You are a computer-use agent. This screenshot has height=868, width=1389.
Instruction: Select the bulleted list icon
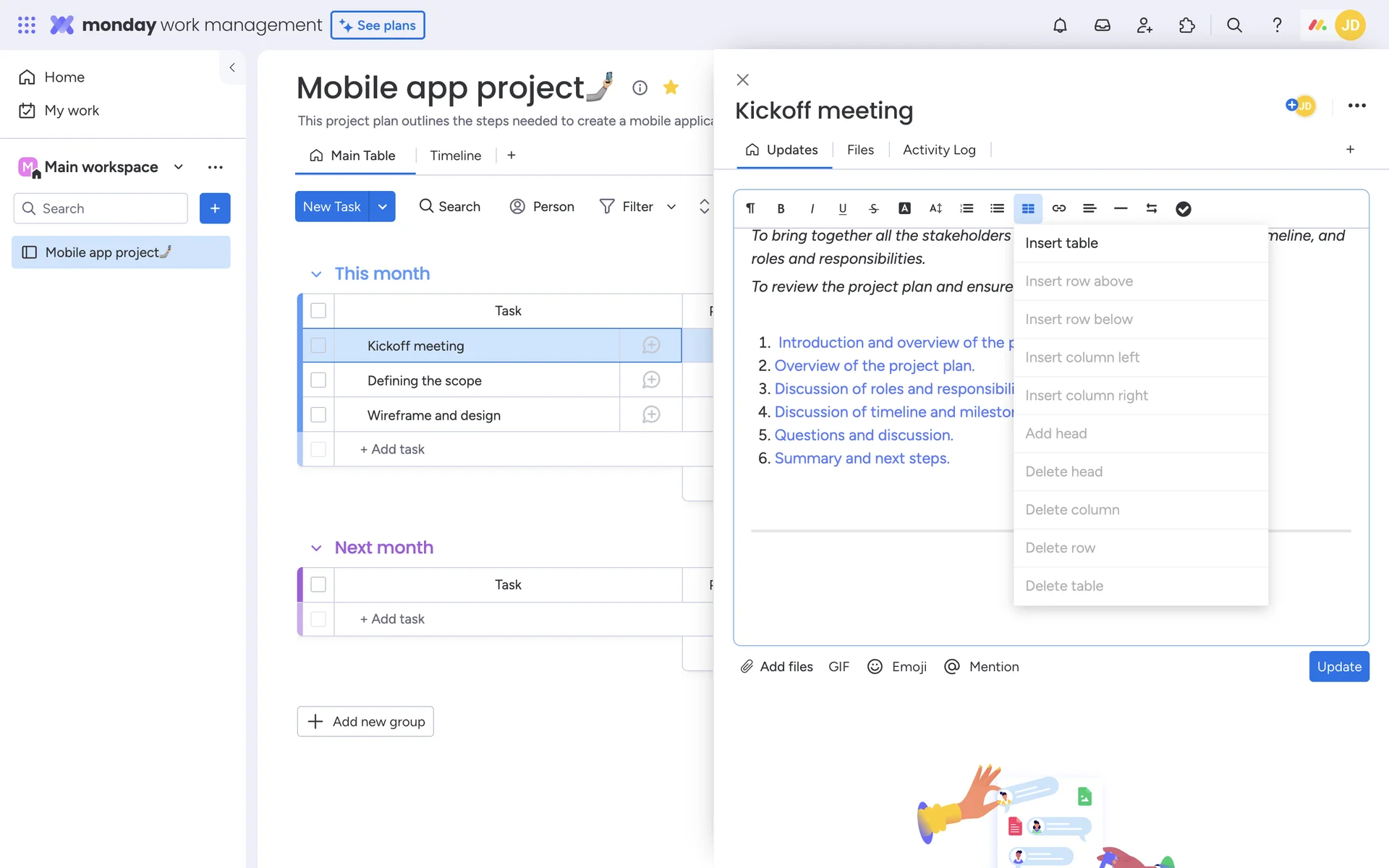tap(997, 208)
